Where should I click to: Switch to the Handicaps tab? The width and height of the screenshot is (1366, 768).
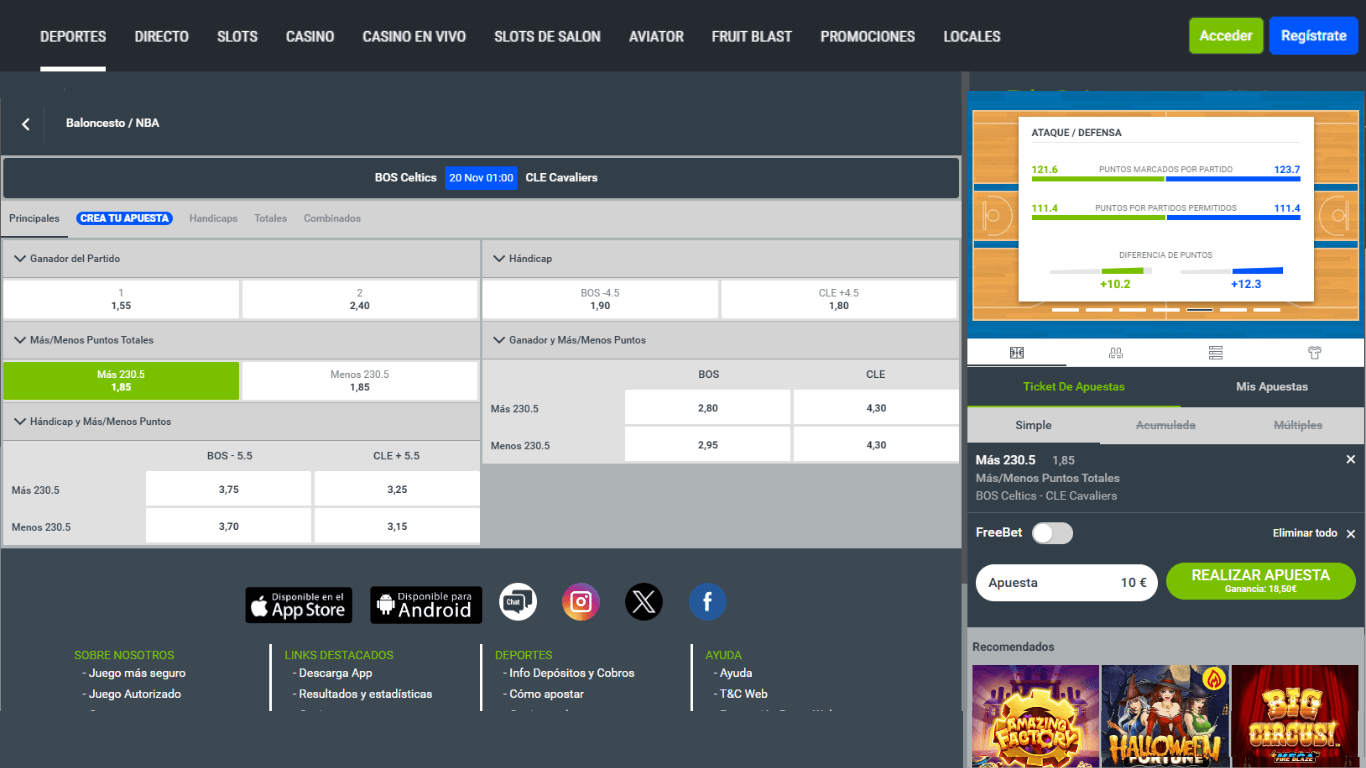click(x=213, y=218)
